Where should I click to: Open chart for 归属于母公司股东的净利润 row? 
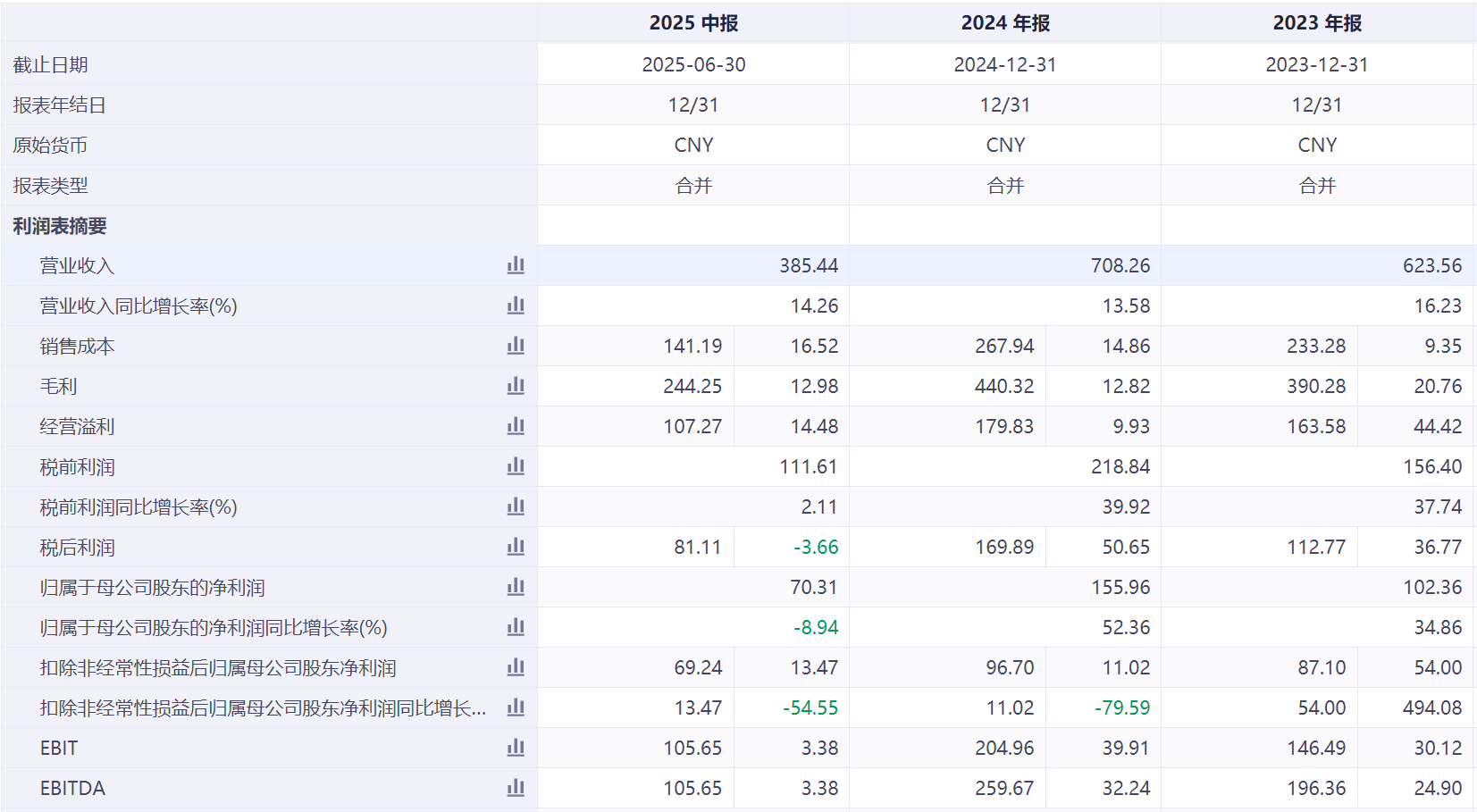pos(516,587)
